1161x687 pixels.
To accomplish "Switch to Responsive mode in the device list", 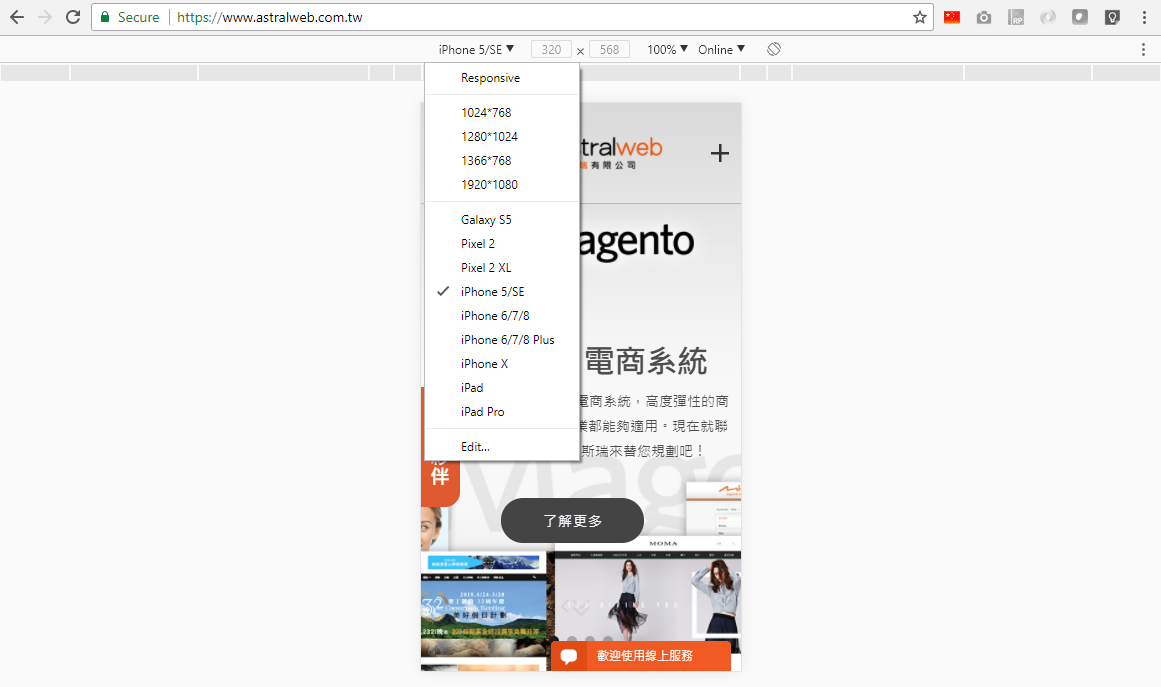I will click(x=489, y=77).
